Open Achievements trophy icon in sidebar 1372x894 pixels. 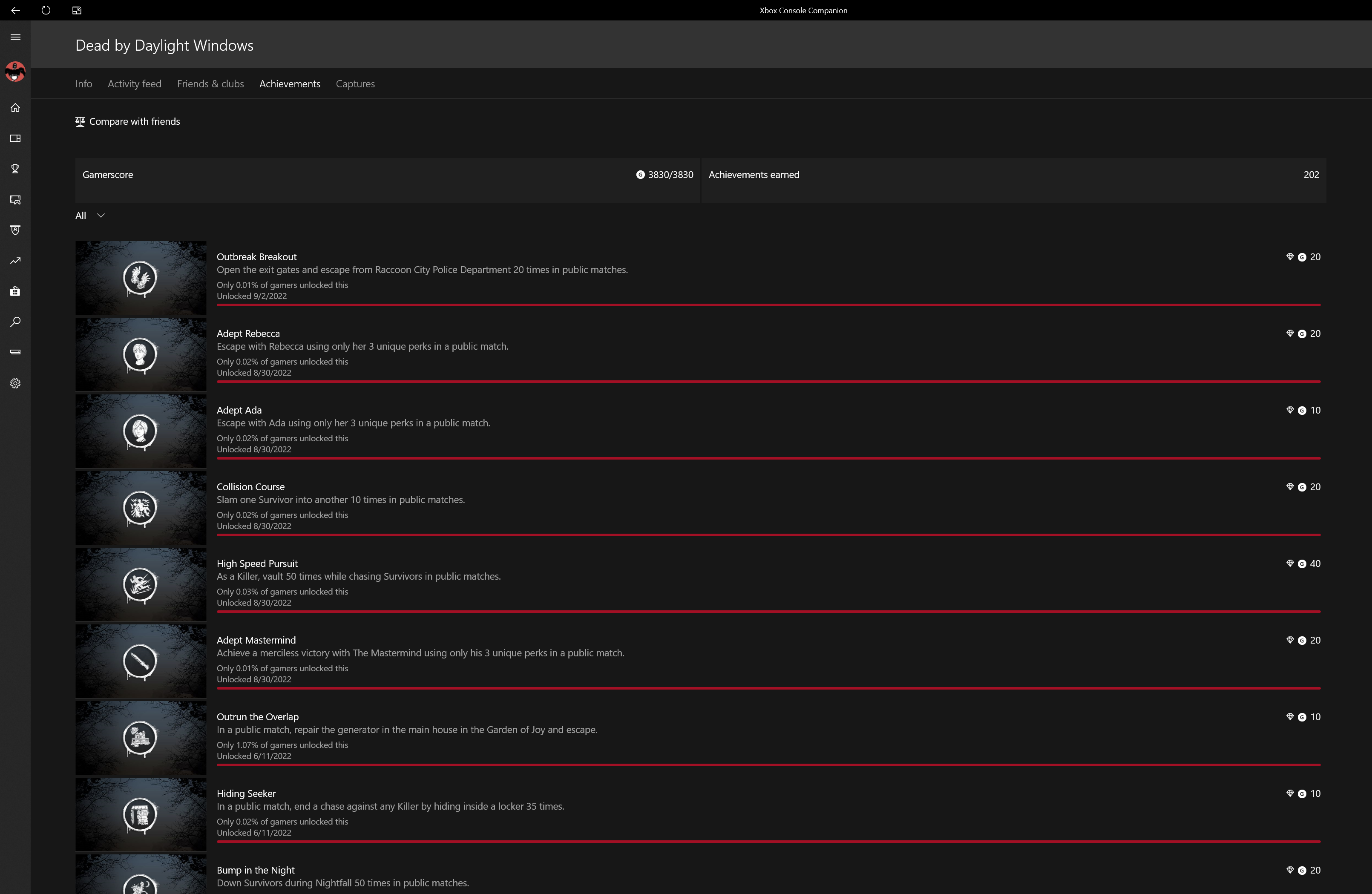tap(16, 169)
